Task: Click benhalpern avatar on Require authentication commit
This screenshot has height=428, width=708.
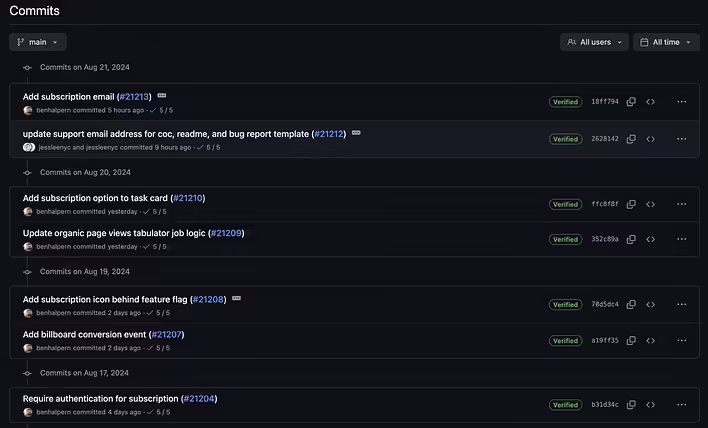Action: tap(28, 412)
